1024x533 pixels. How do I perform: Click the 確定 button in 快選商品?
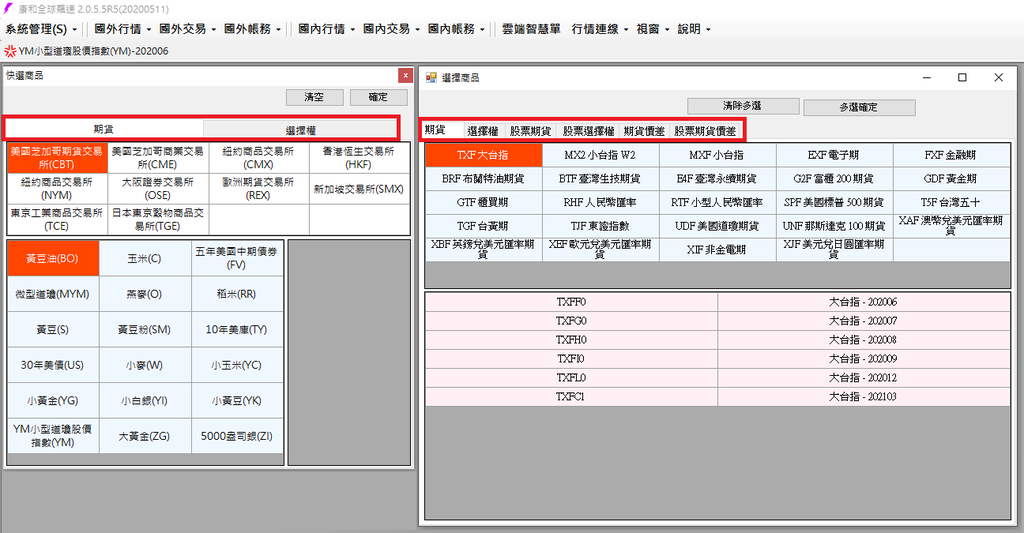(378, 97)
